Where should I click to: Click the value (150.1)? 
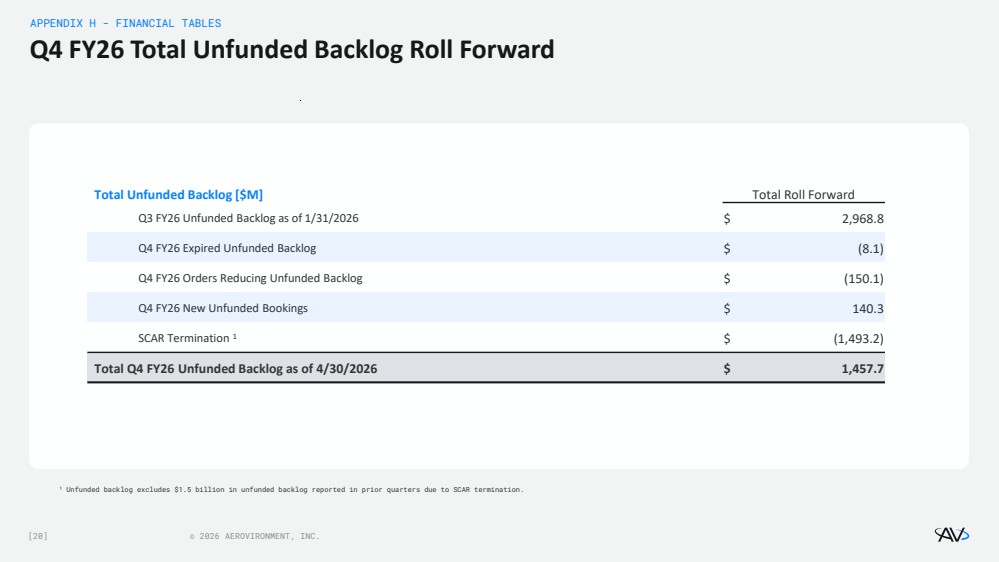[x=863, y=278]
